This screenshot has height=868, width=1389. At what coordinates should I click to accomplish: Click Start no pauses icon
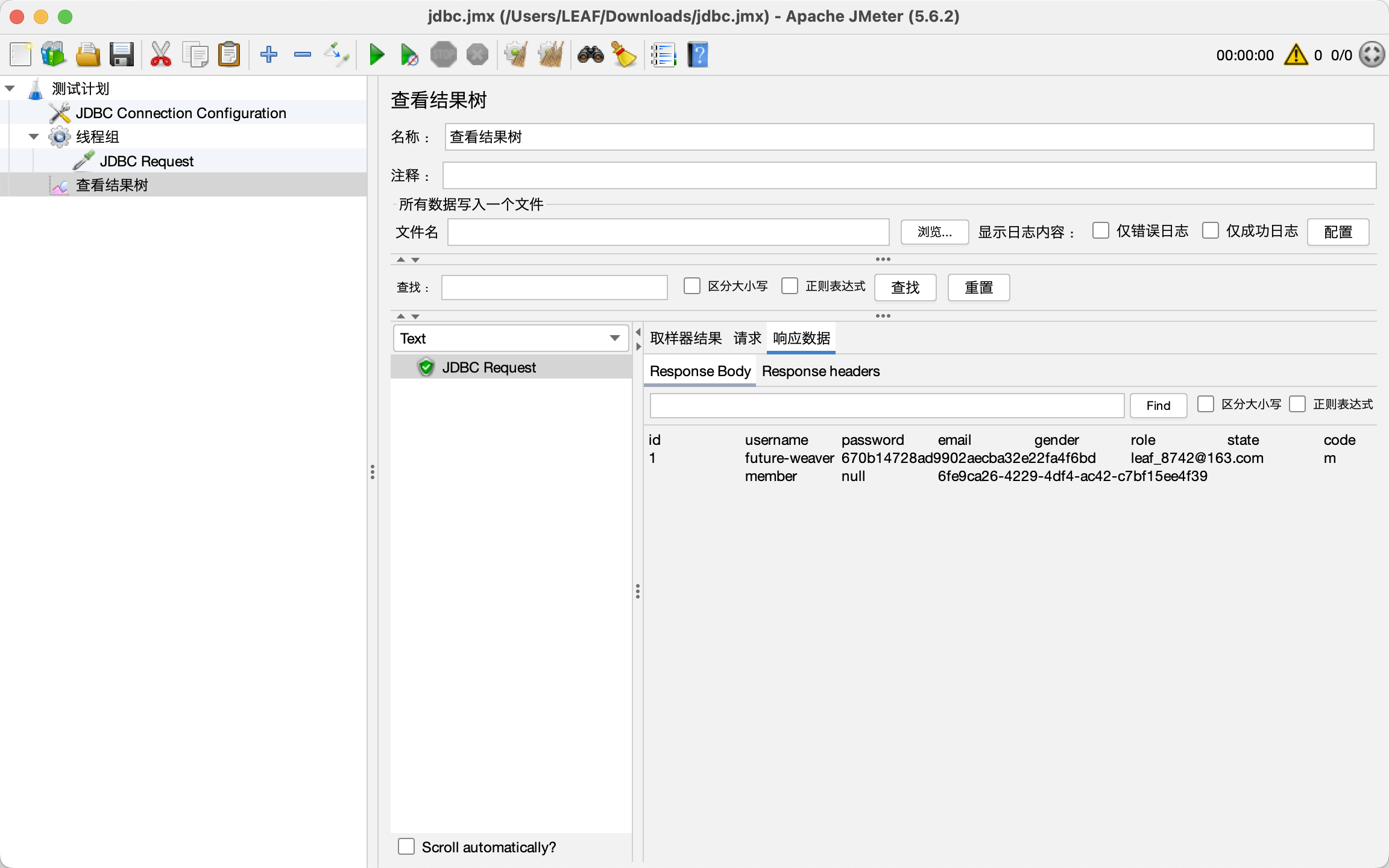coord(409,55)
